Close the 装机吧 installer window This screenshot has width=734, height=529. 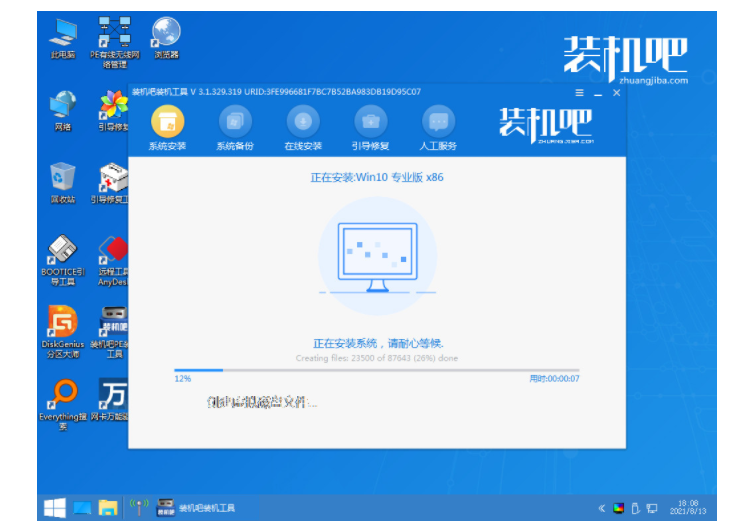[x=617, y=93]
